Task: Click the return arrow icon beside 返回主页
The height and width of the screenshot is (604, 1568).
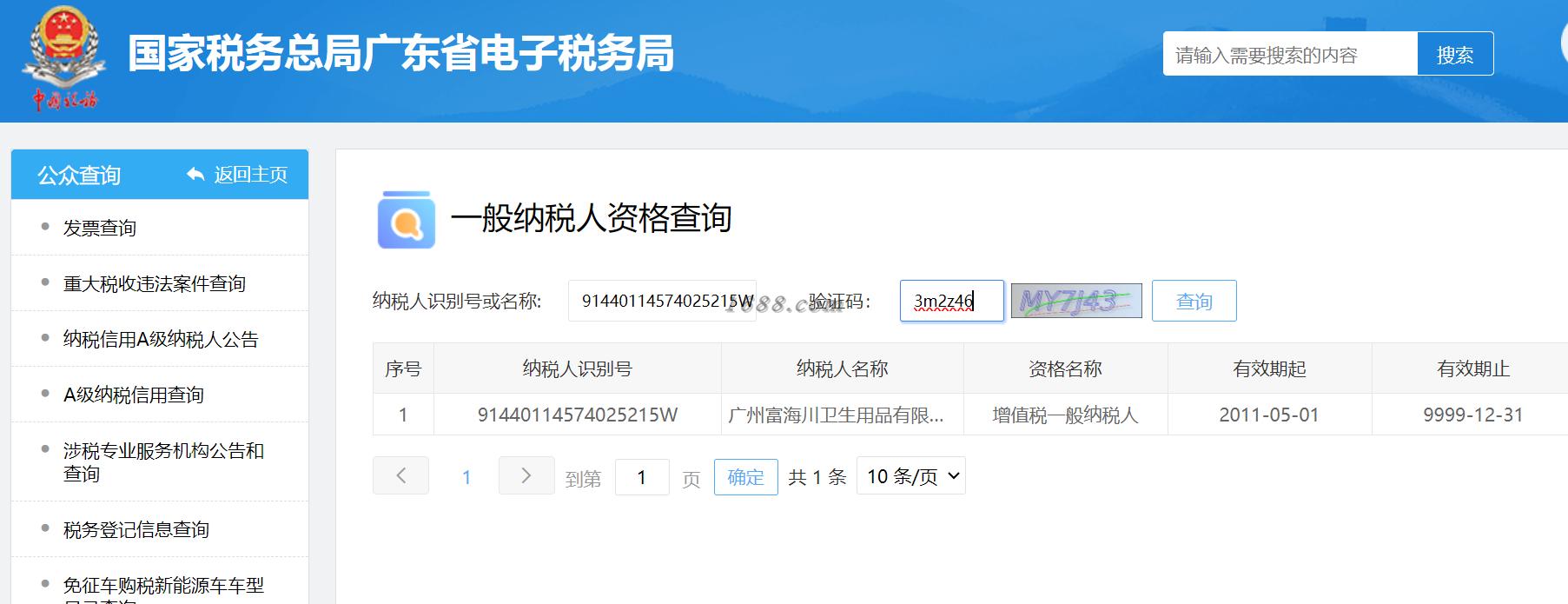Action: [195, 175]
